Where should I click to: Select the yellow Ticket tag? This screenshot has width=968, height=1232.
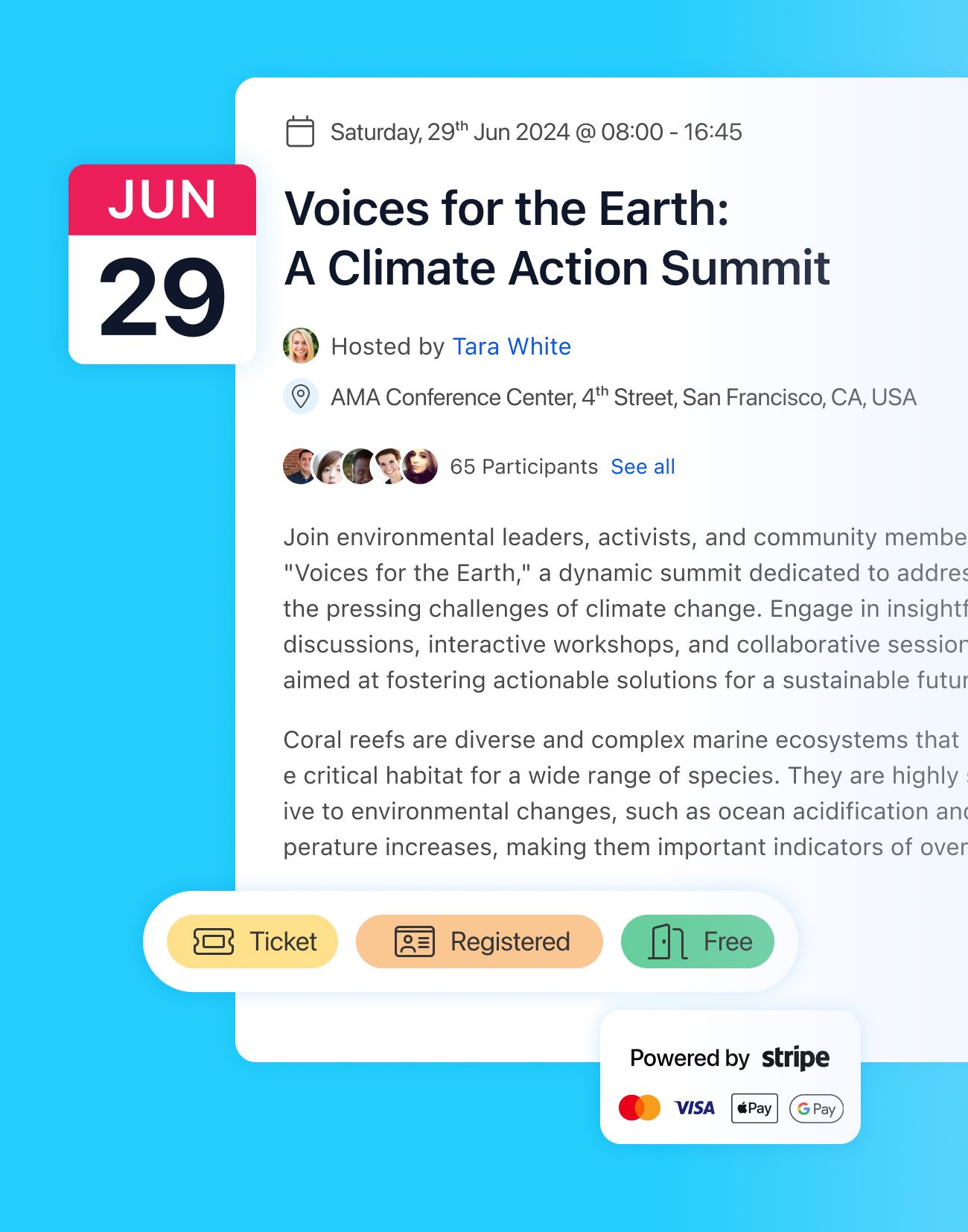(x=252, y=942)
